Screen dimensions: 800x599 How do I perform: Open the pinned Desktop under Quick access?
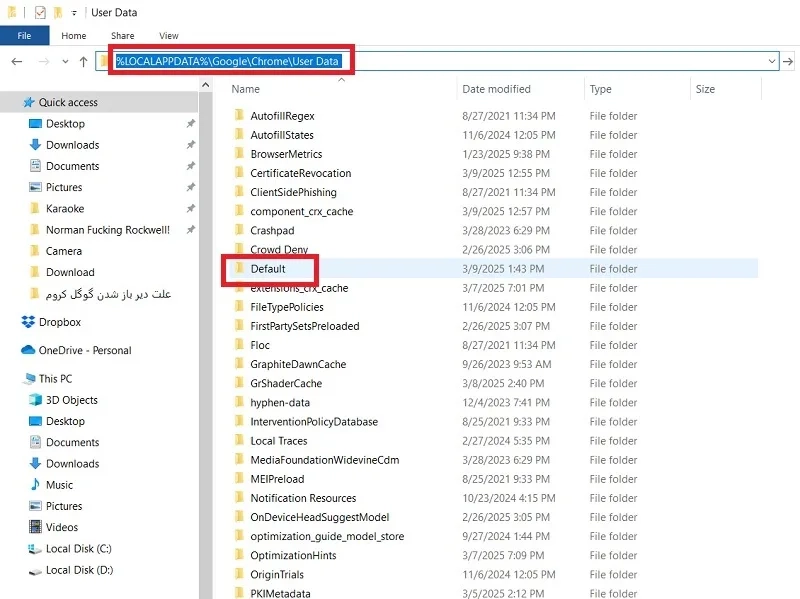point(65,124)
